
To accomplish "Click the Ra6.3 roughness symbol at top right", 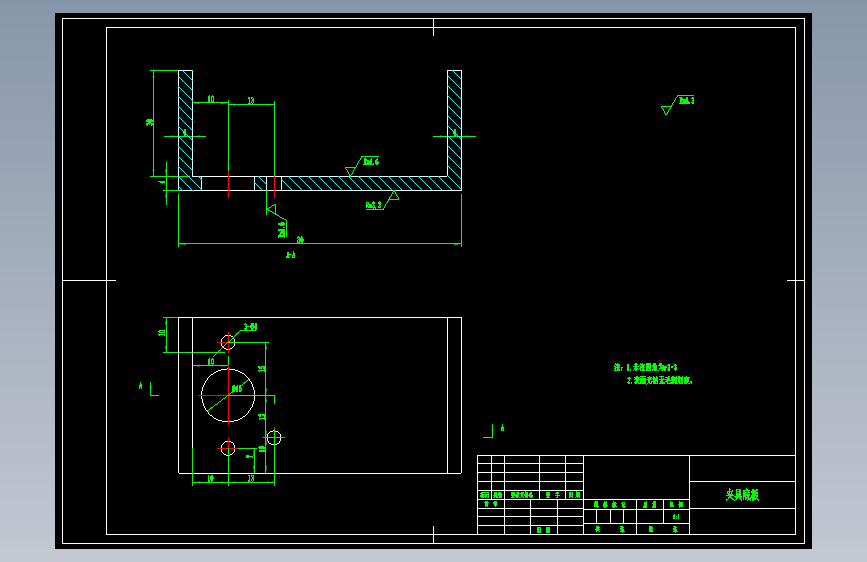I will click(678, 105).
